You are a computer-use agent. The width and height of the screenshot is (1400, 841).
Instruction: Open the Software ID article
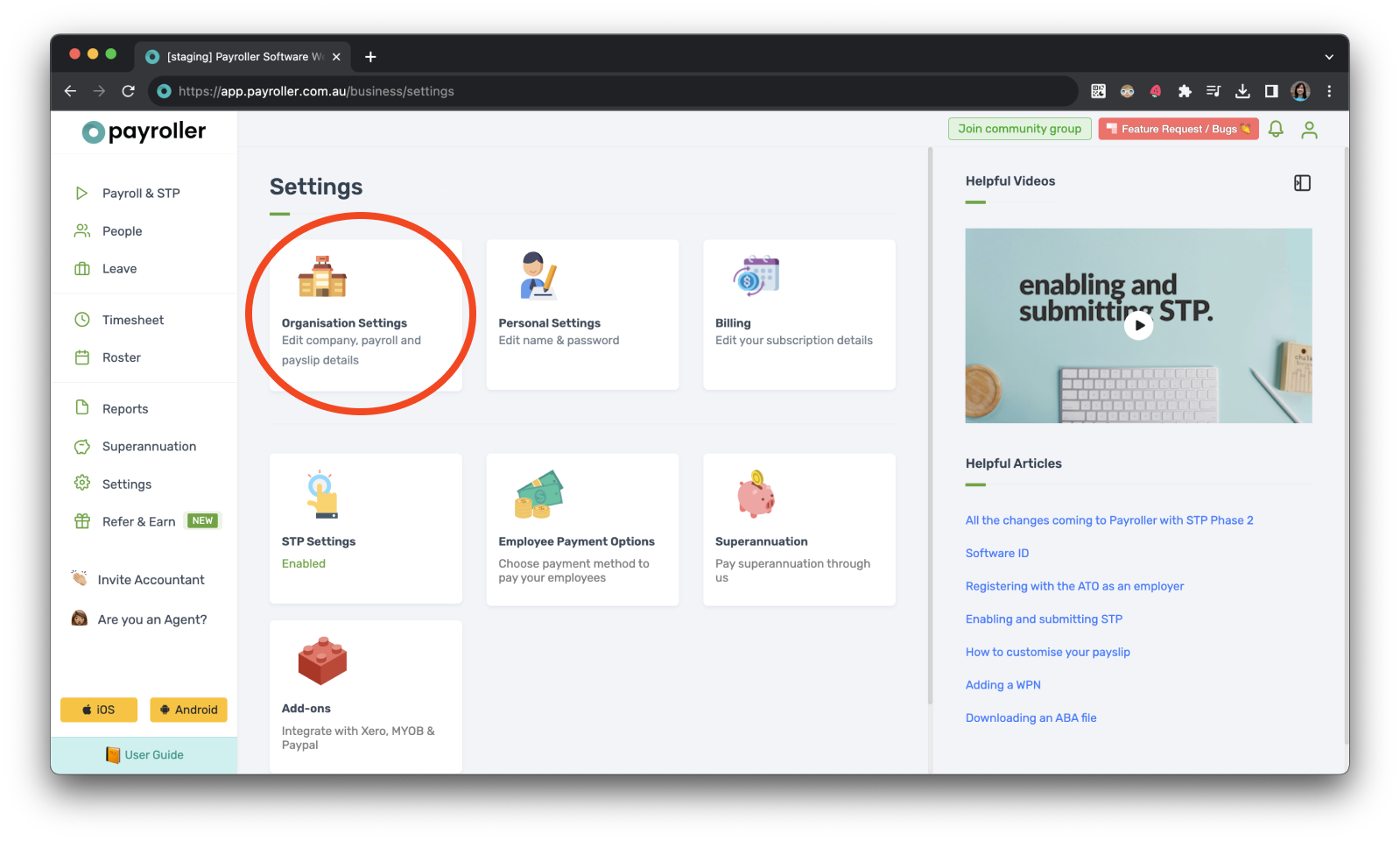[x=997, y=554]
